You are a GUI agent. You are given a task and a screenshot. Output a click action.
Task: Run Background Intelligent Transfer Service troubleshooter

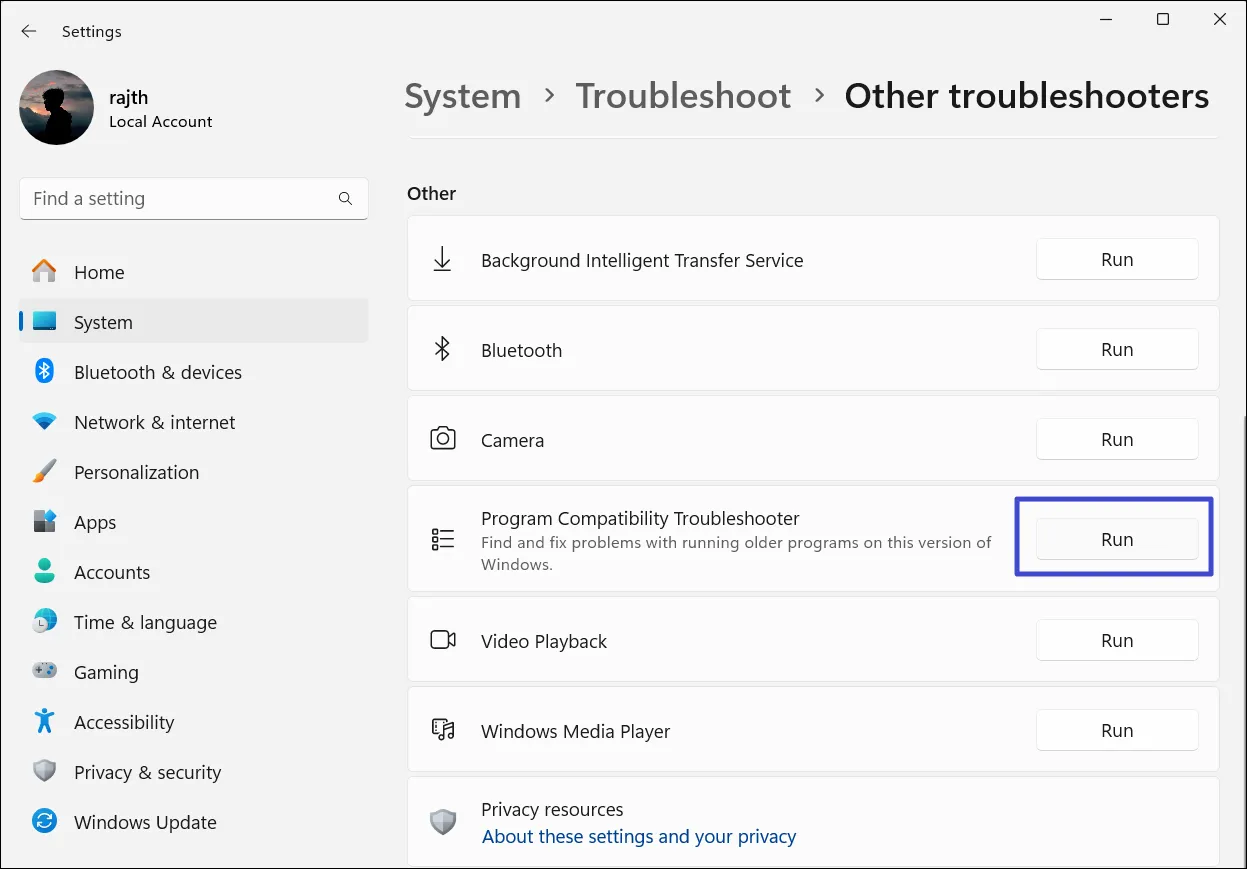click(1116, 259)
